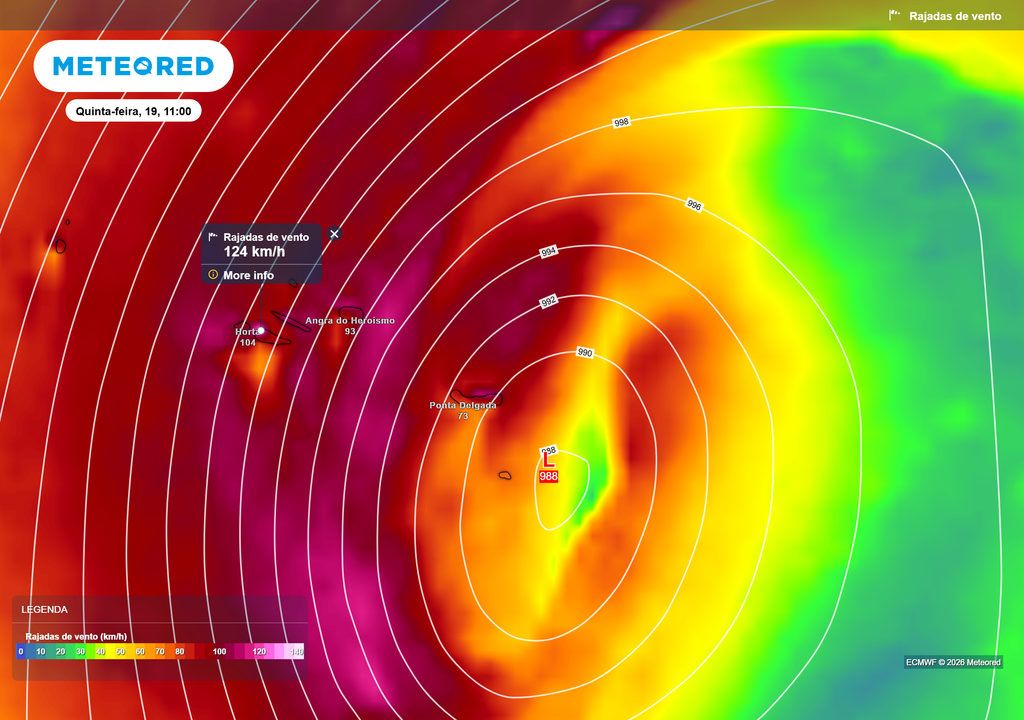Click the 0 km/h blue legend color
Image resolution: width=1024 pixels, height=720 pixels.
point(21,651)
